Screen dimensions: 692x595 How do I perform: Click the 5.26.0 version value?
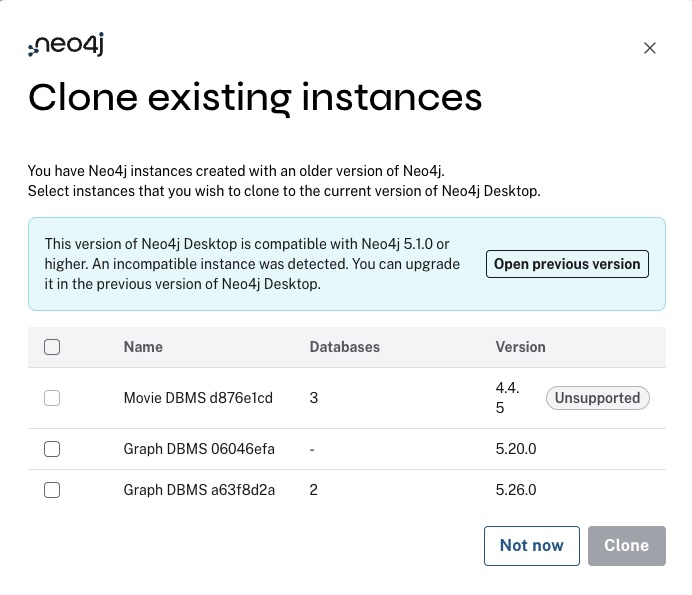[x=516, y=490]
